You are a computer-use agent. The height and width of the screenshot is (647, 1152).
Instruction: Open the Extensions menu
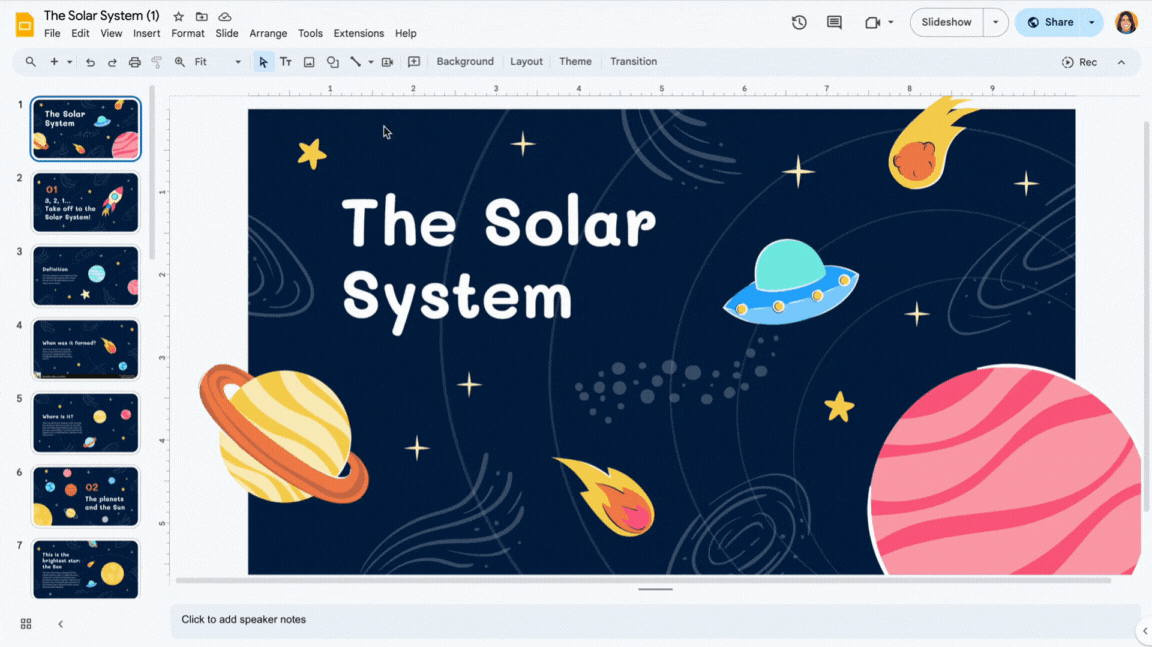tap(359, 34)
